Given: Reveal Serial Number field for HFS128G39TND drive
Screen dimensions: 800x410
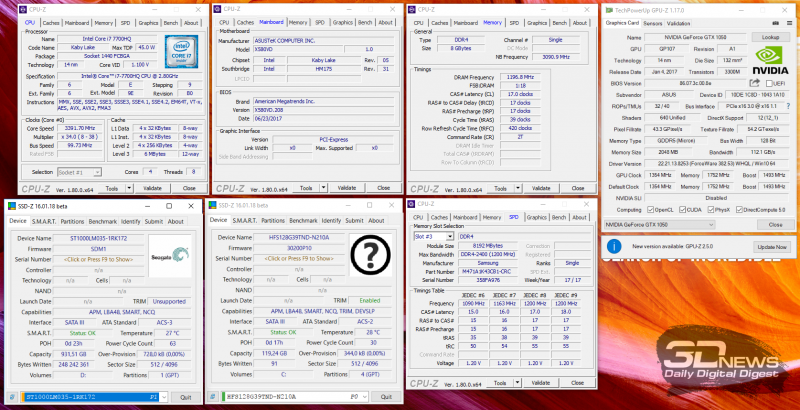Looking at the screenshot, I should pos(298,259).
